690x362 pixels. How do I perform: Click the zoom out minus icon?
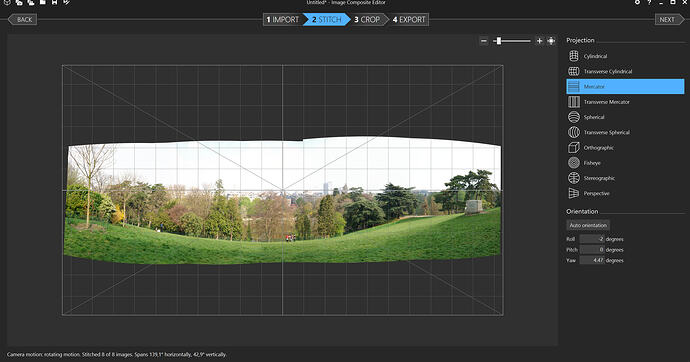click(484, 41)
